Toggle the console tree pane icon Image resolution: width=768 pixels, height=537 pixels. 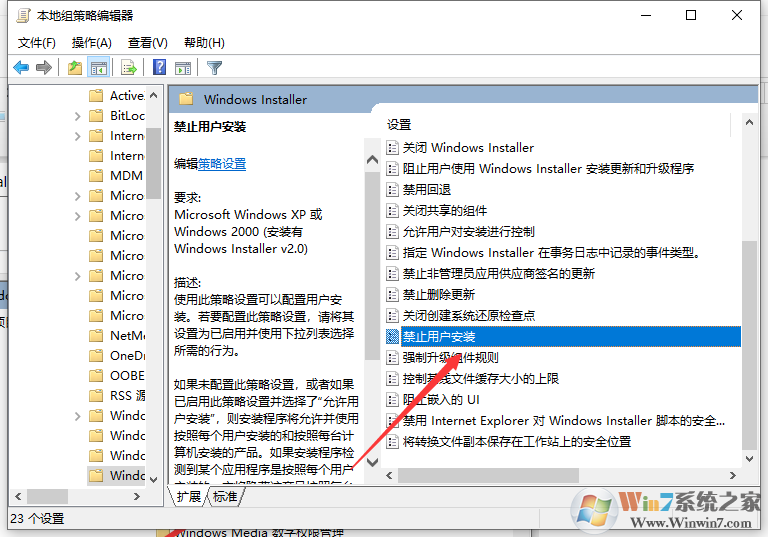click(98, 68)
